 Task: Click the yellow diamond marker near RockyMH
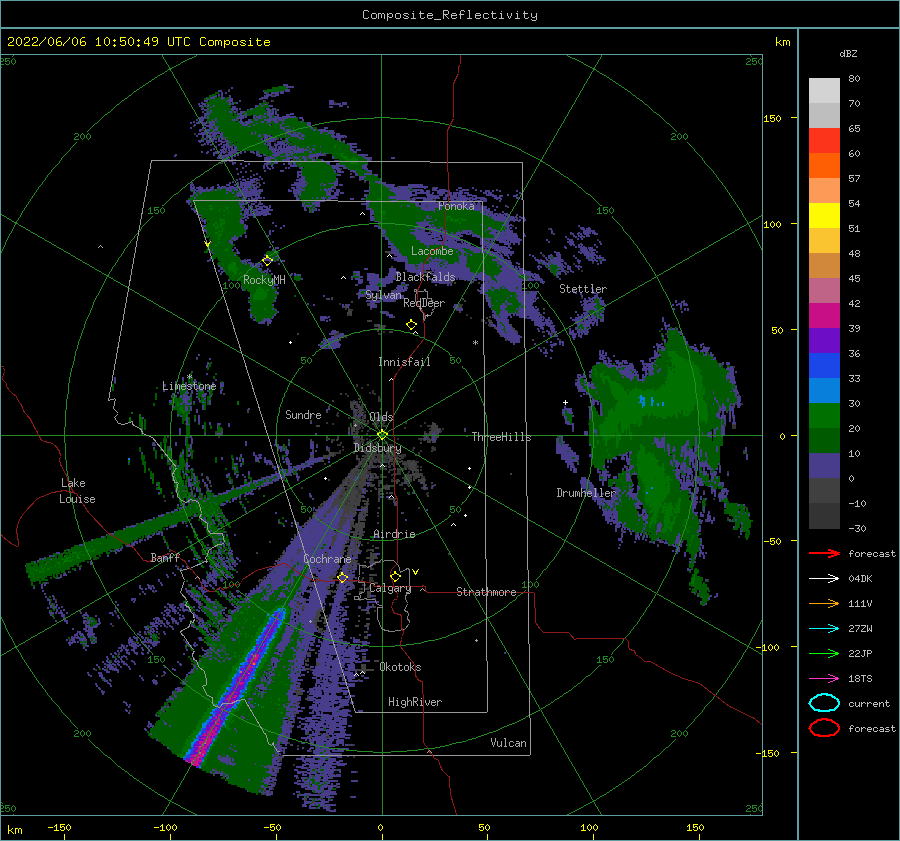267,261
